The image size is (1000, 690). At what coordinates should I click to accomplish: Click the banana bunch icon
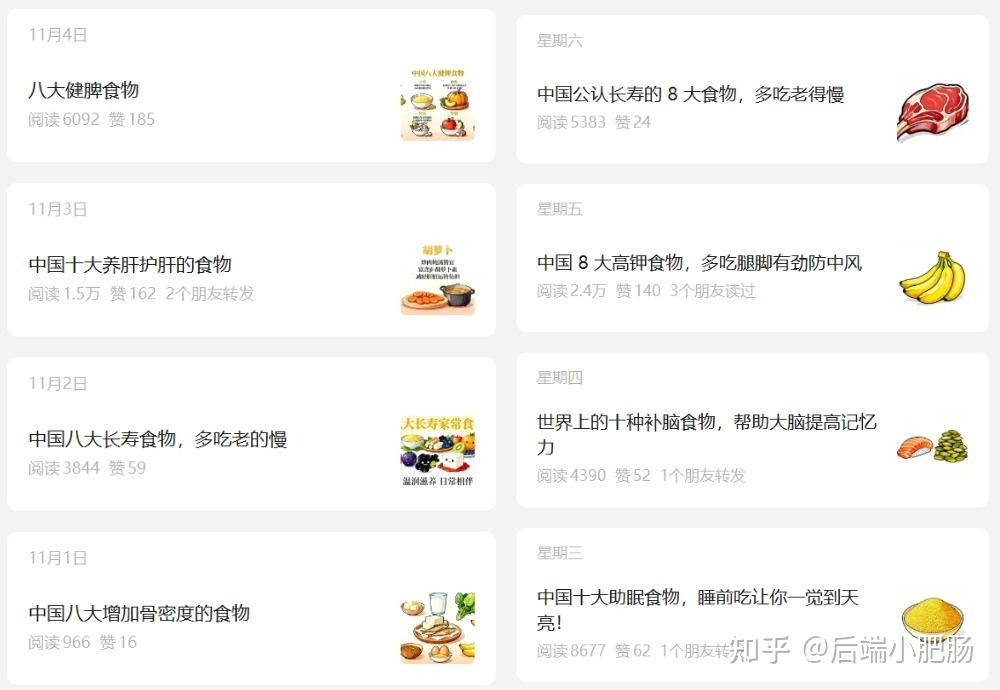[932, 277]
